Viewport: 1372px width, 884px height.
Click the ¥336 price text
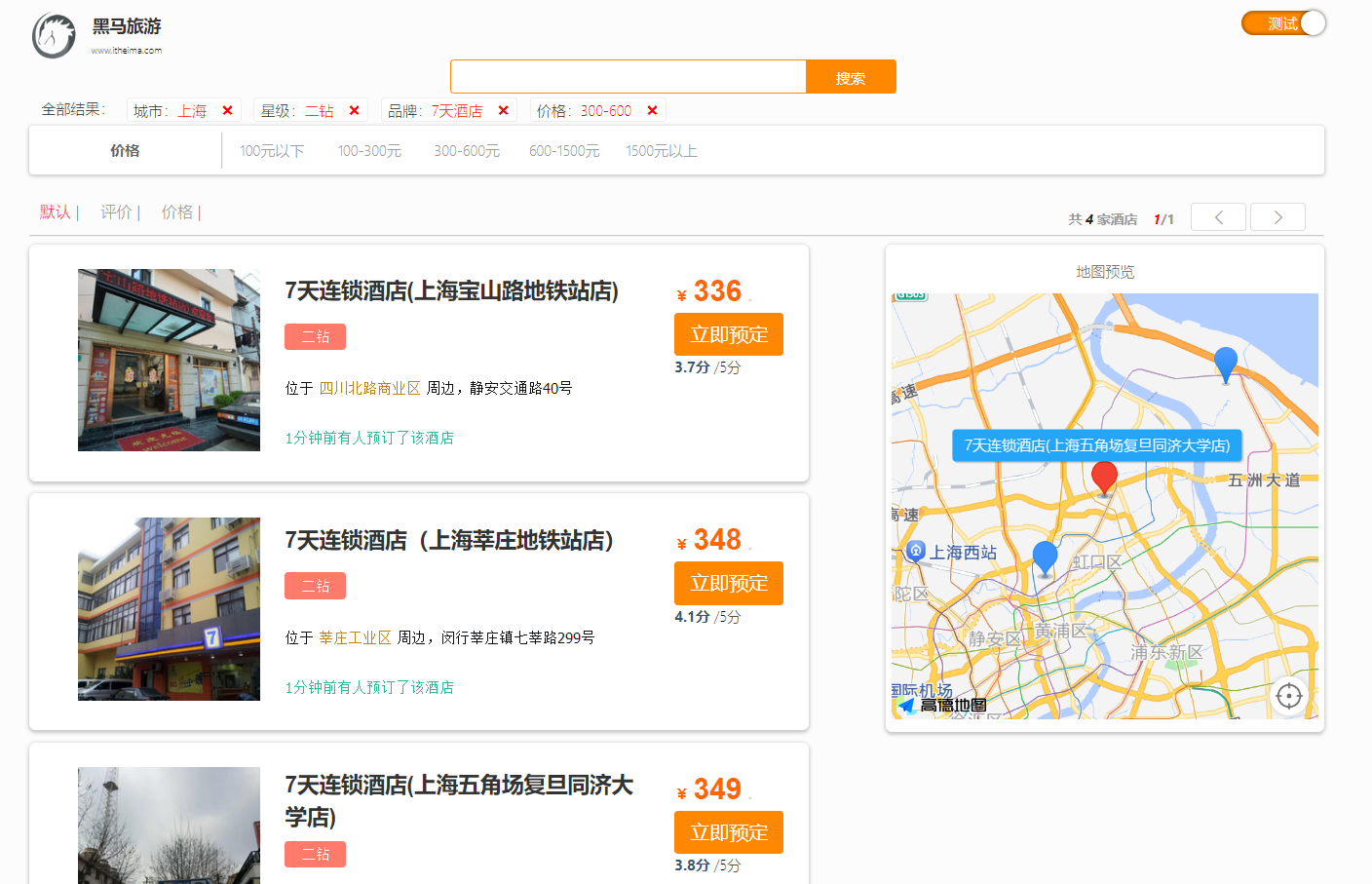click(x=709, y=291)
